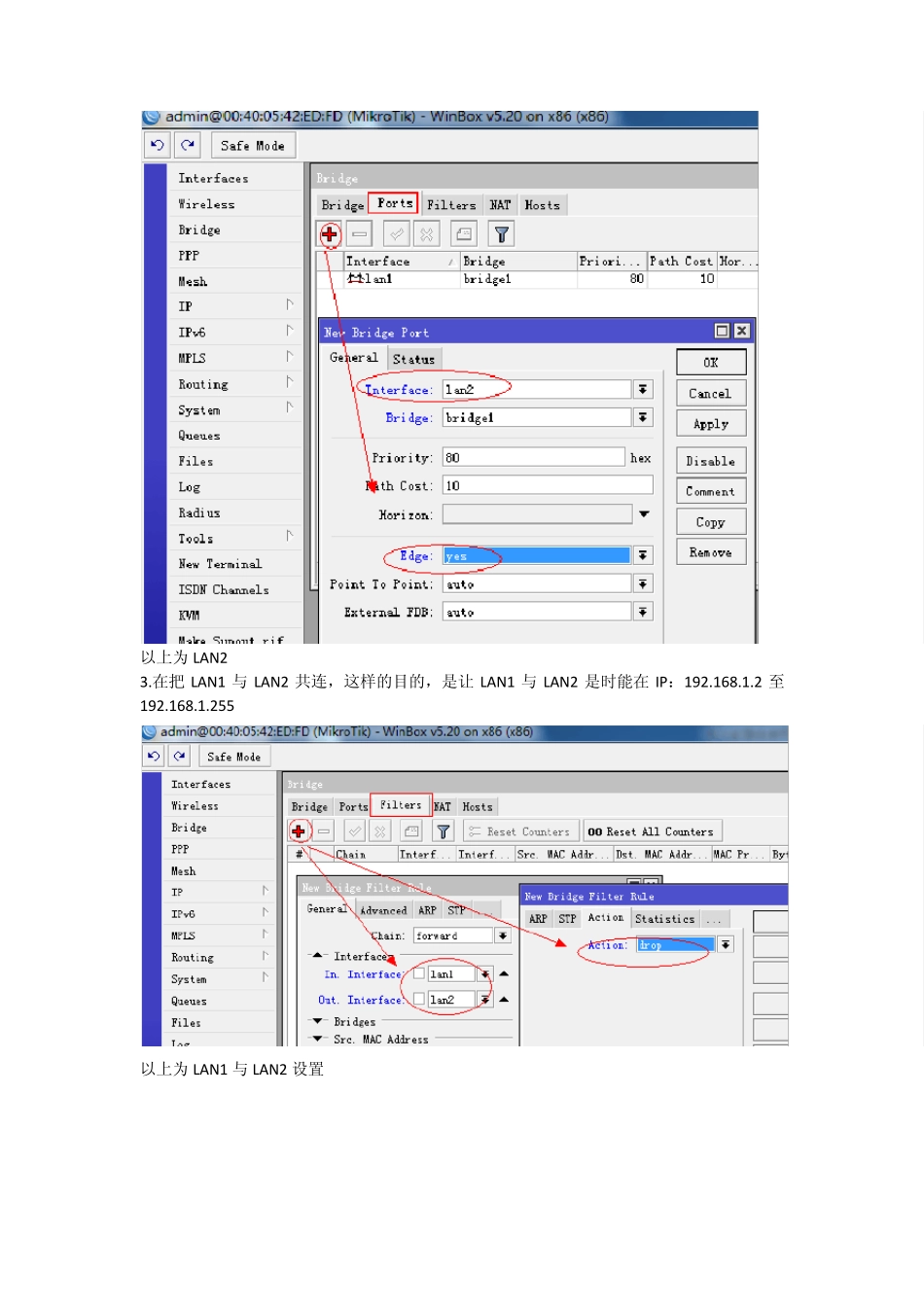The image size is (924, 1307).
Task: Click the Path Cost field showing 10
Action: tap(548, 485)
